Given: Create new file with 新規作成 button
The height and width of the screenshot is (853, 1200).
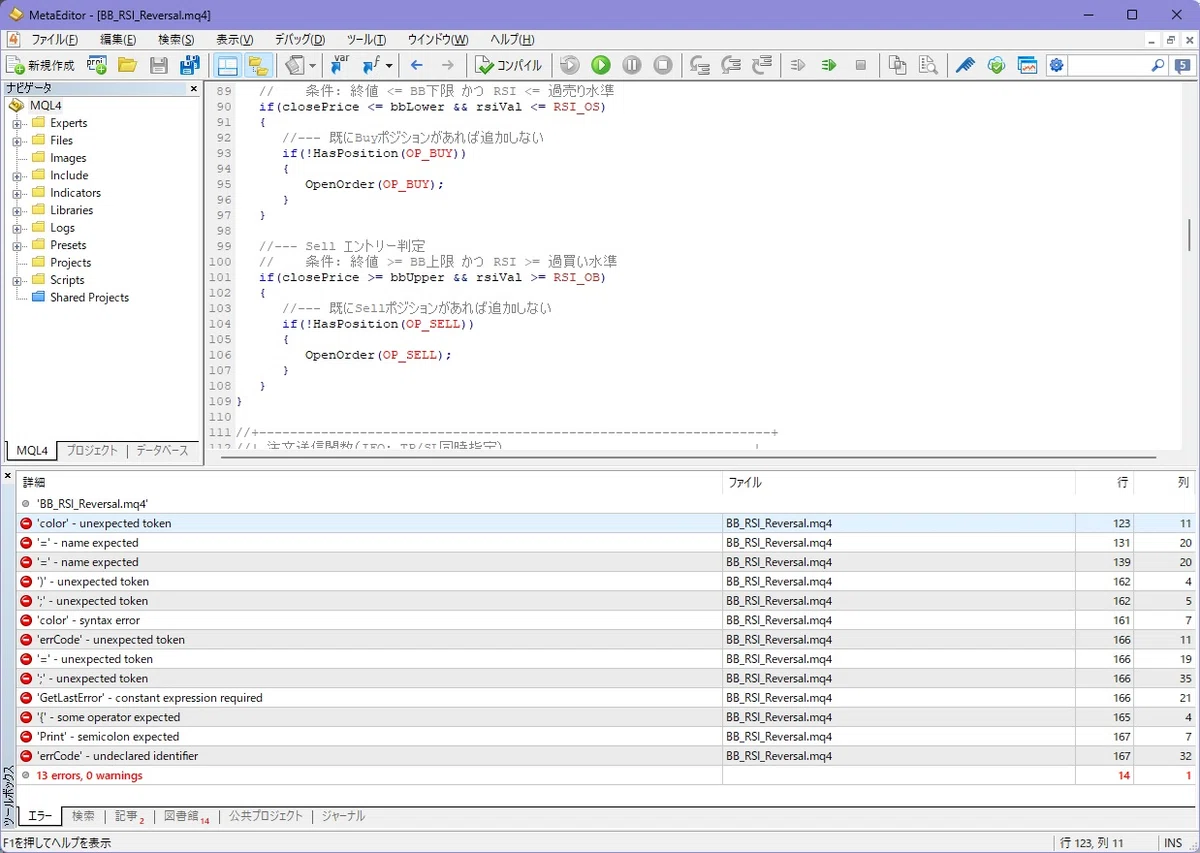Looking at the screenshot, I should [41, 65].
